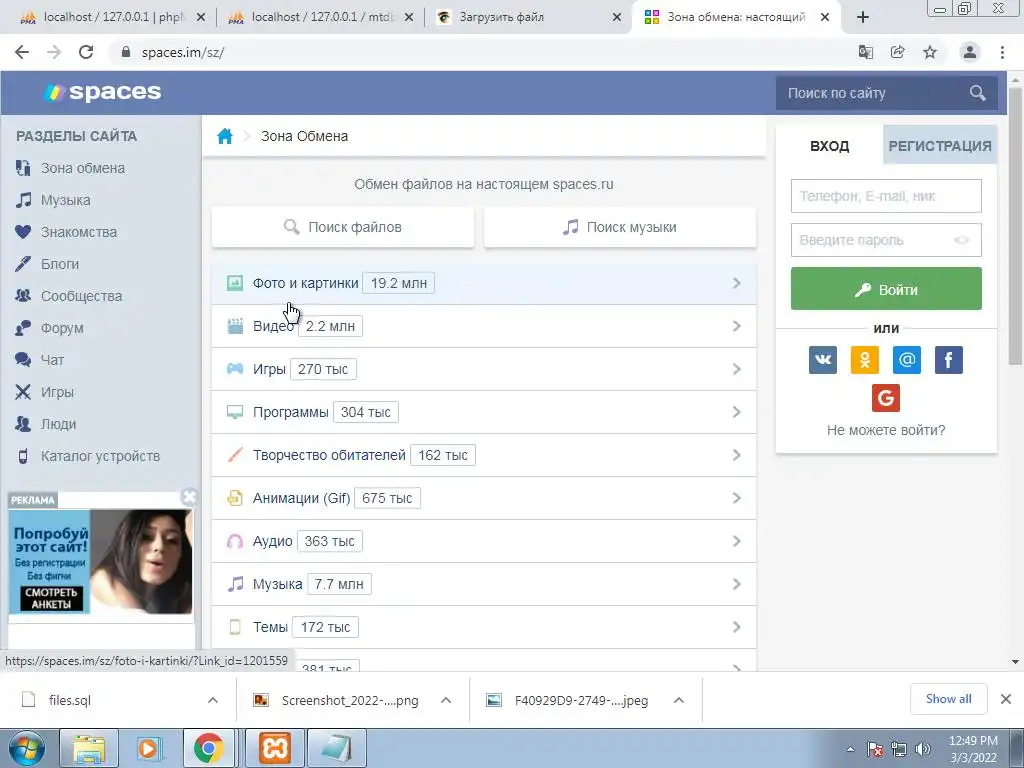Image resolution: width=1024 pixels, height=768 pixels.
Task: Open Windows Explorer from the taskbar
Action: (x=89, y=748)
